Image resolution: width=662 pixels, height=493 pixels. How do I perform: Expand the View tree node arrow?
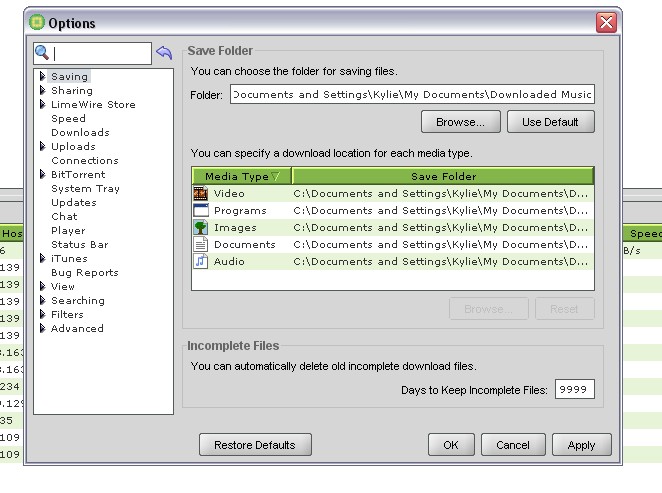43,286
